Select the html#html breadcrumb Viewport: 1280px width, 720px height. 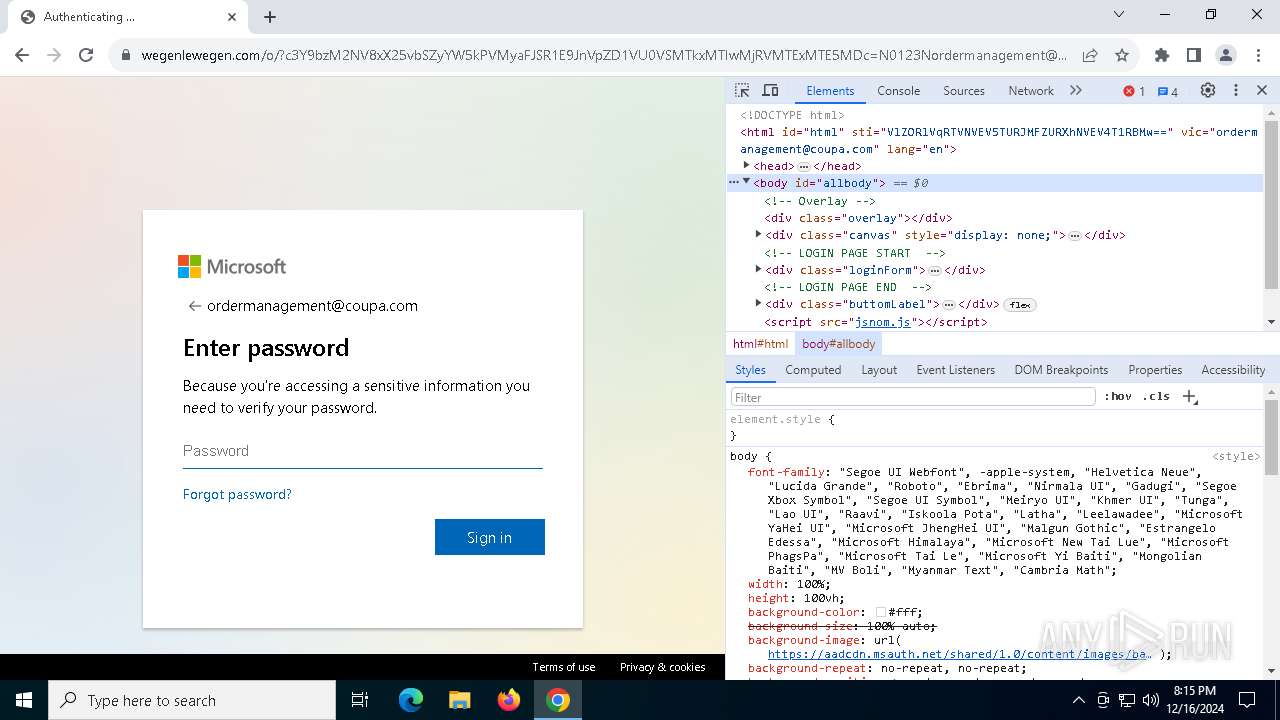click(x=760, y=344)
